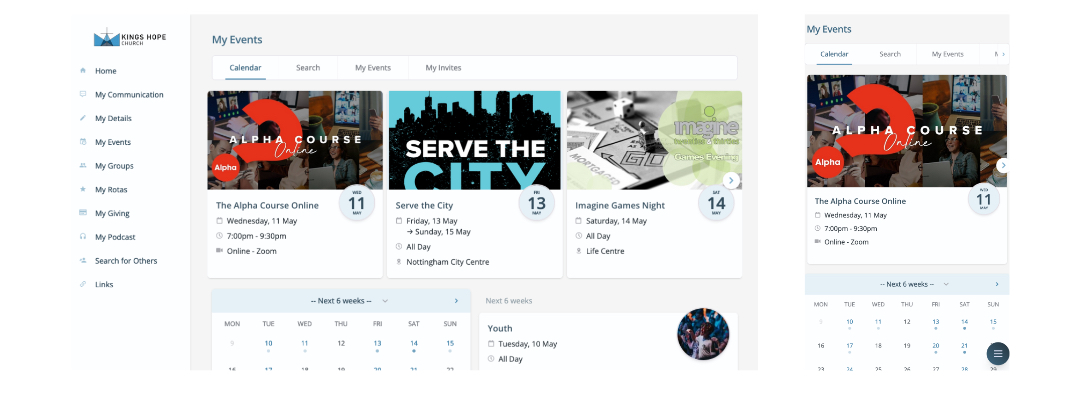Select day 12 in desktop calendar

pyautogui.click(x=341, y=343)
